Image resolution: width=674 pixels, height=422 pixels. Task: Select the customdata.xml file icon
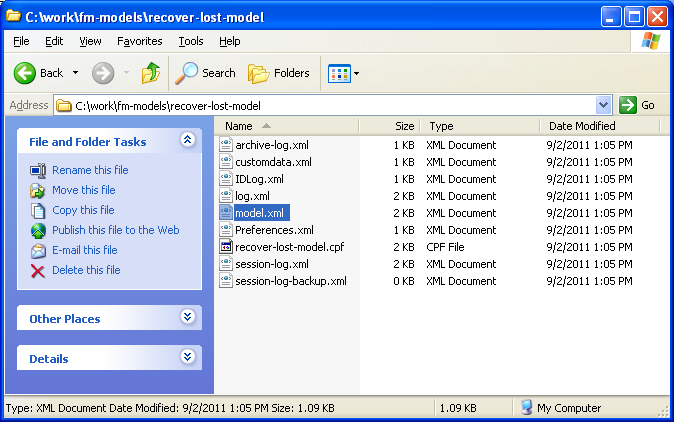[226, 162]
